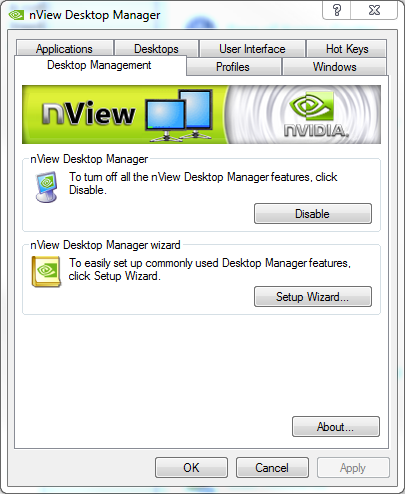Open the Profiles tab
405x494 pixels.
233,67
